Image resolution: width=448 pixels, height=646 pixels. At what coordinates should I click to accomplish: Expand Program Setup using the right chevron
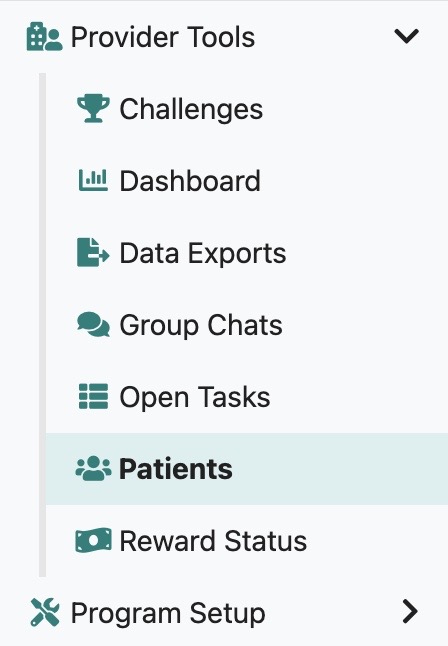click(410, 611)
